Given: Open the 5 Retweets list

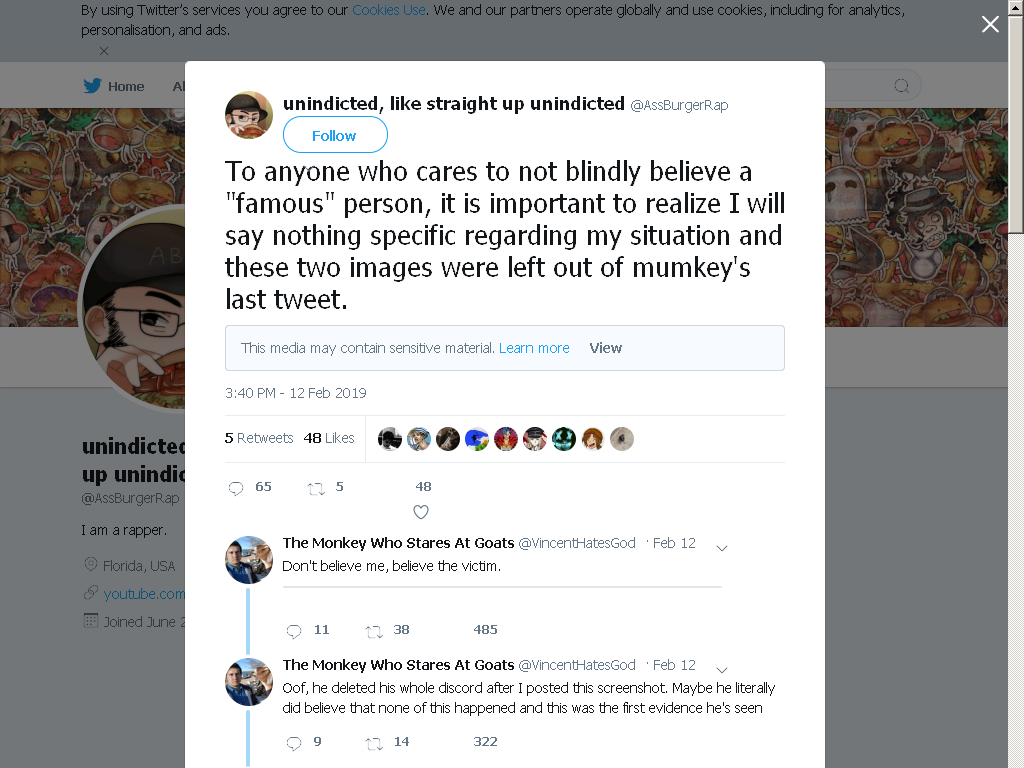Looking at the screenshot, I should tap(259, 438).
